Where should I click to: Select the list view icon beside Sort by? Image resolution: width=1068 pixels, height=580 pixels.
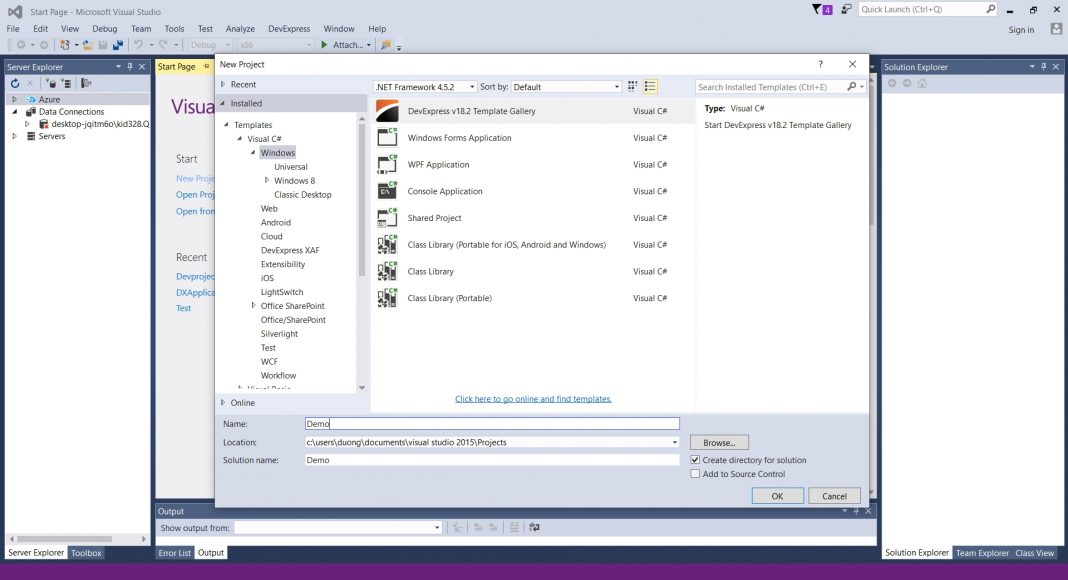point(649,86)
